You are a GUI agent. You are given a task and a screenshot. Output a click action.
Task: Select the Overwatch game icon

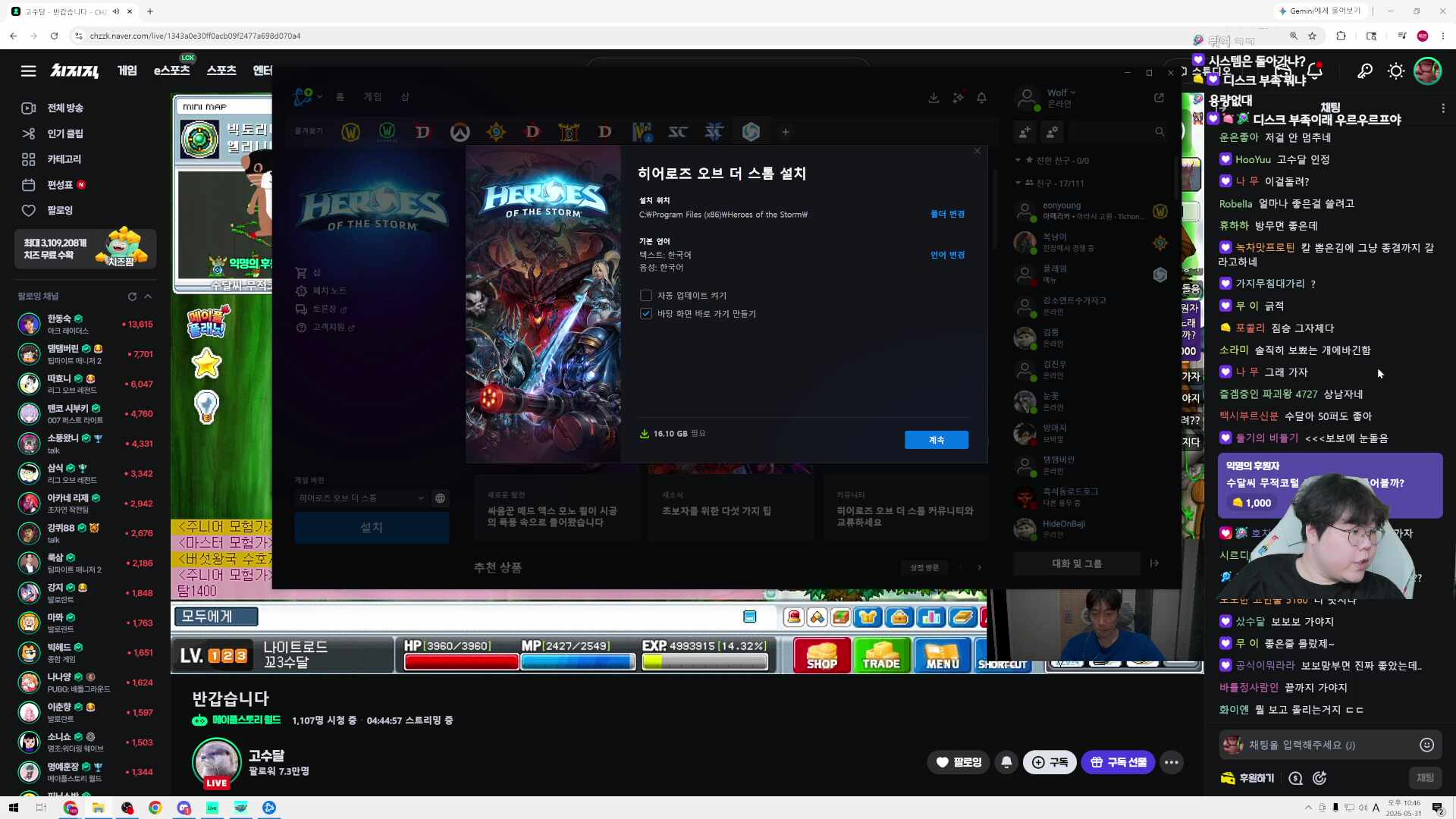(x=460, y=132)
